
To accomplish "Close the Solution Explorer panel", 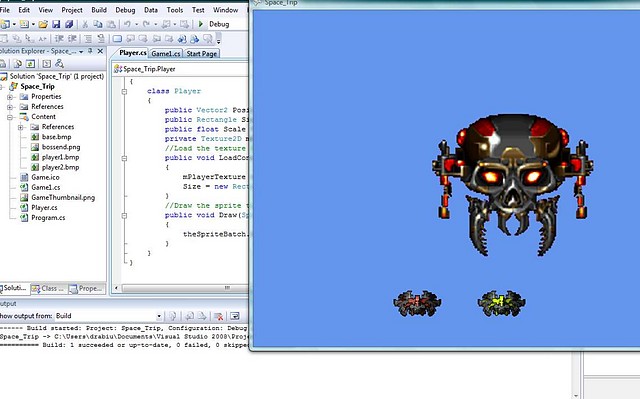I will click(x=100, y=51).
